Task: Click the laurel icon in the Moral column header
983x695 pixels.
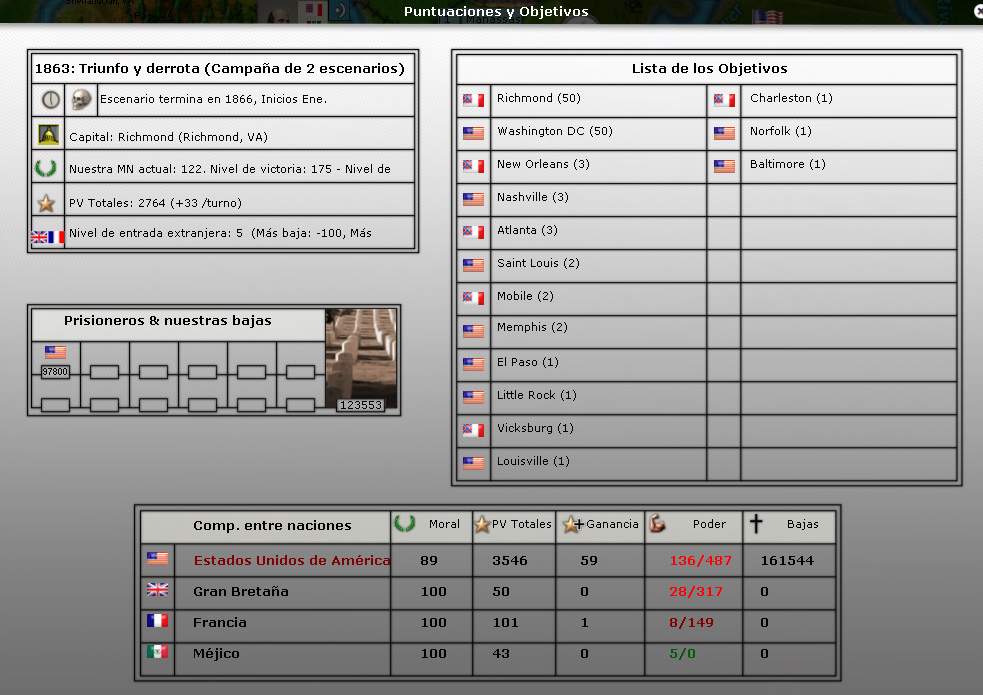Action: pos(404,523)
